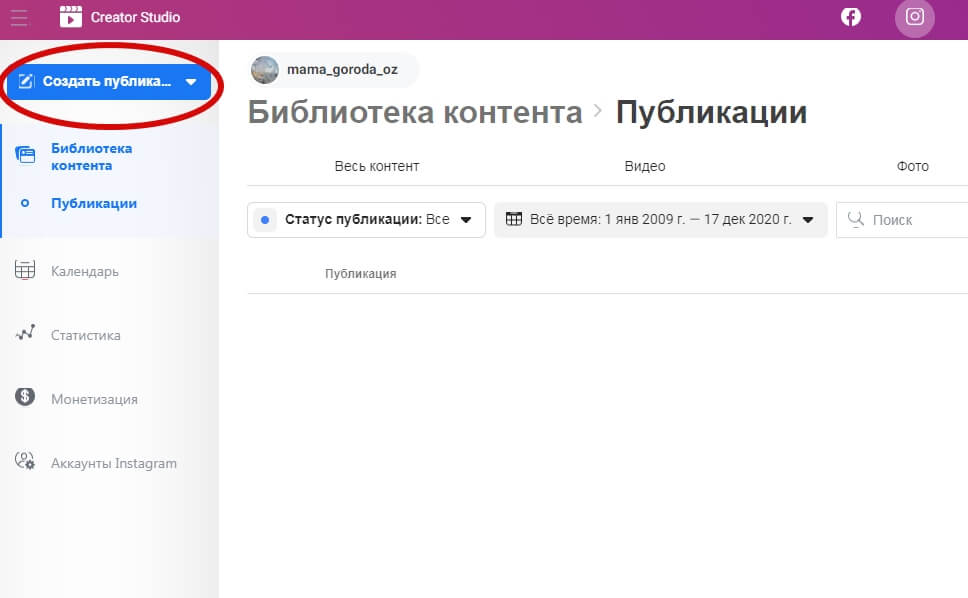Screen dimensions: 968x598
Task: Open the Монетизация section
Action: [x=94, y=399]
